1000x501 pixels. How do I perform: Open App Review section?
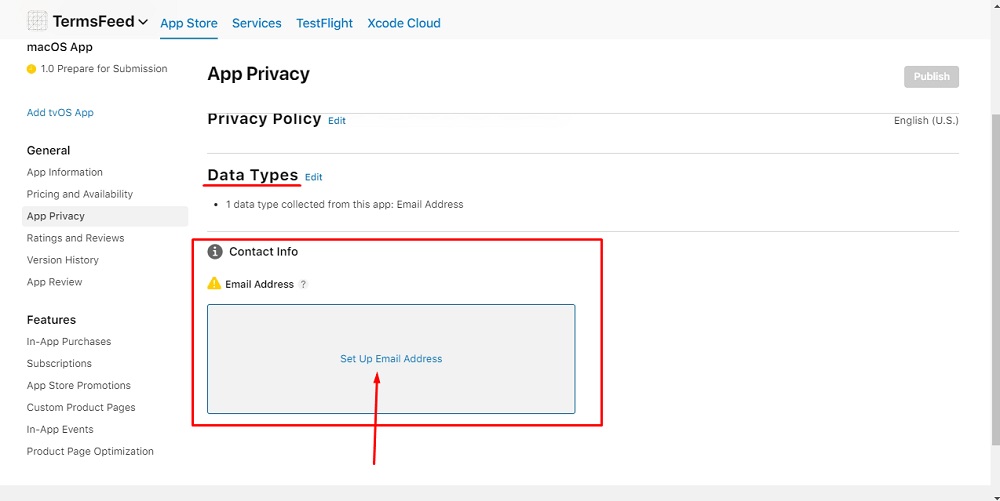point(54,282)
